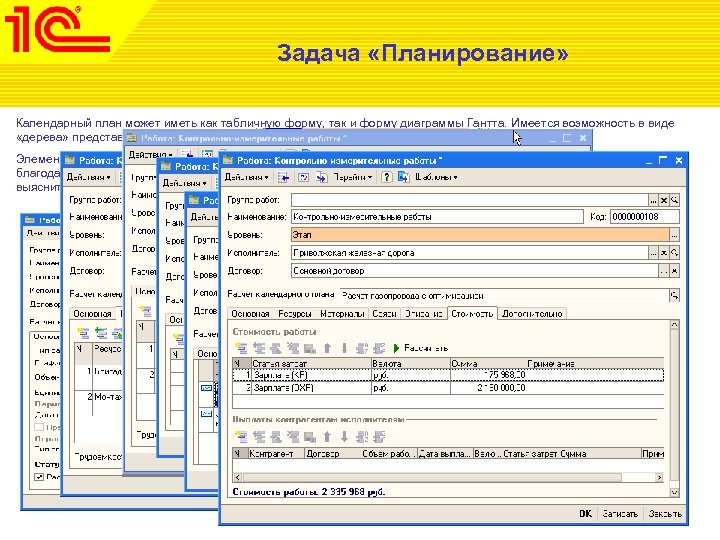Clear the Исполнитель field
This screenshot has height=540, width=720.
(664, 253)
